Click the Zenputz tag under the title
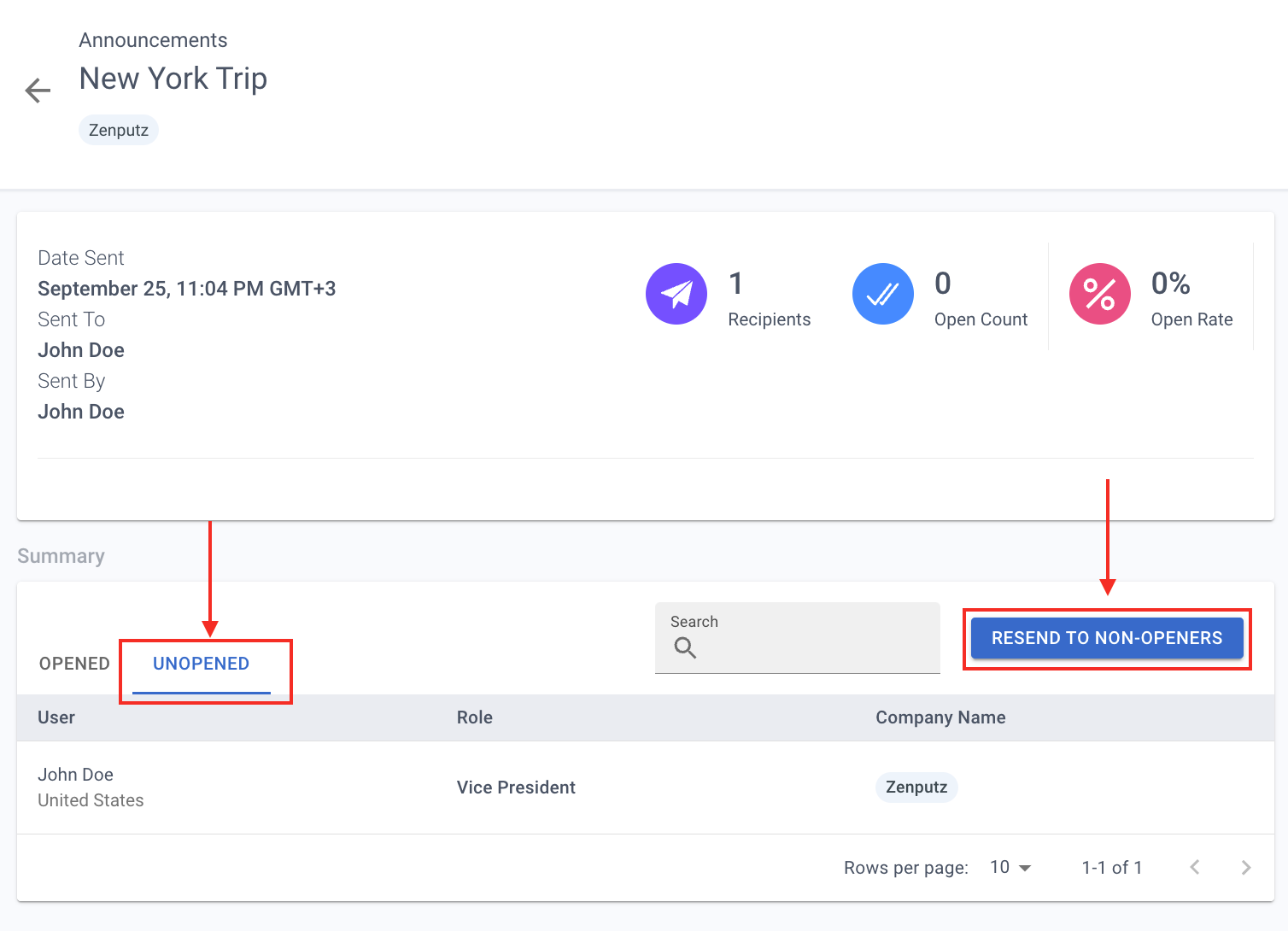The height and width of the screenshot is (931, 1288). click(119, 130)
